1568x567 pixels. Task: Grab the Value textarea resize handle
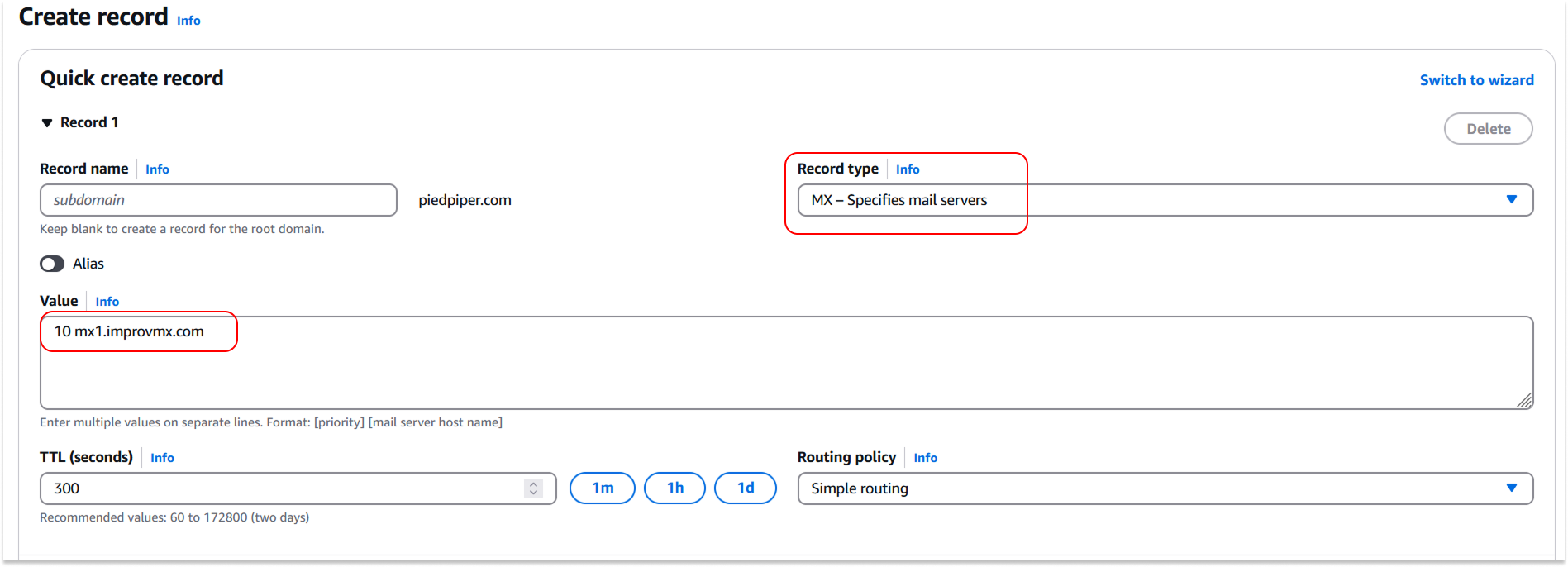(1524, 400)
